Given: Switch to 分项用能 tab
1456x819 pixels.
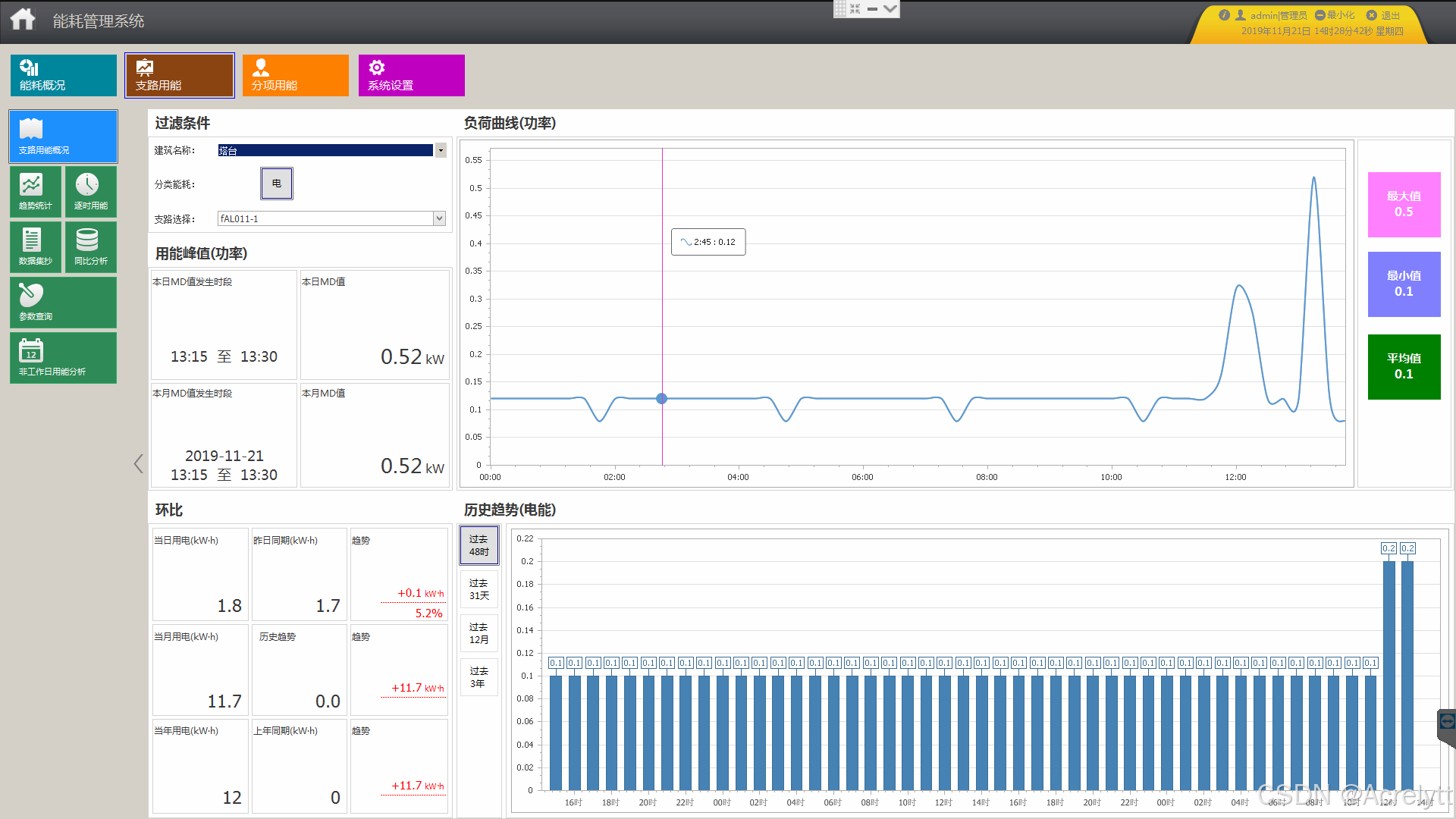Looking at the screenshot, I should [295, 75].
